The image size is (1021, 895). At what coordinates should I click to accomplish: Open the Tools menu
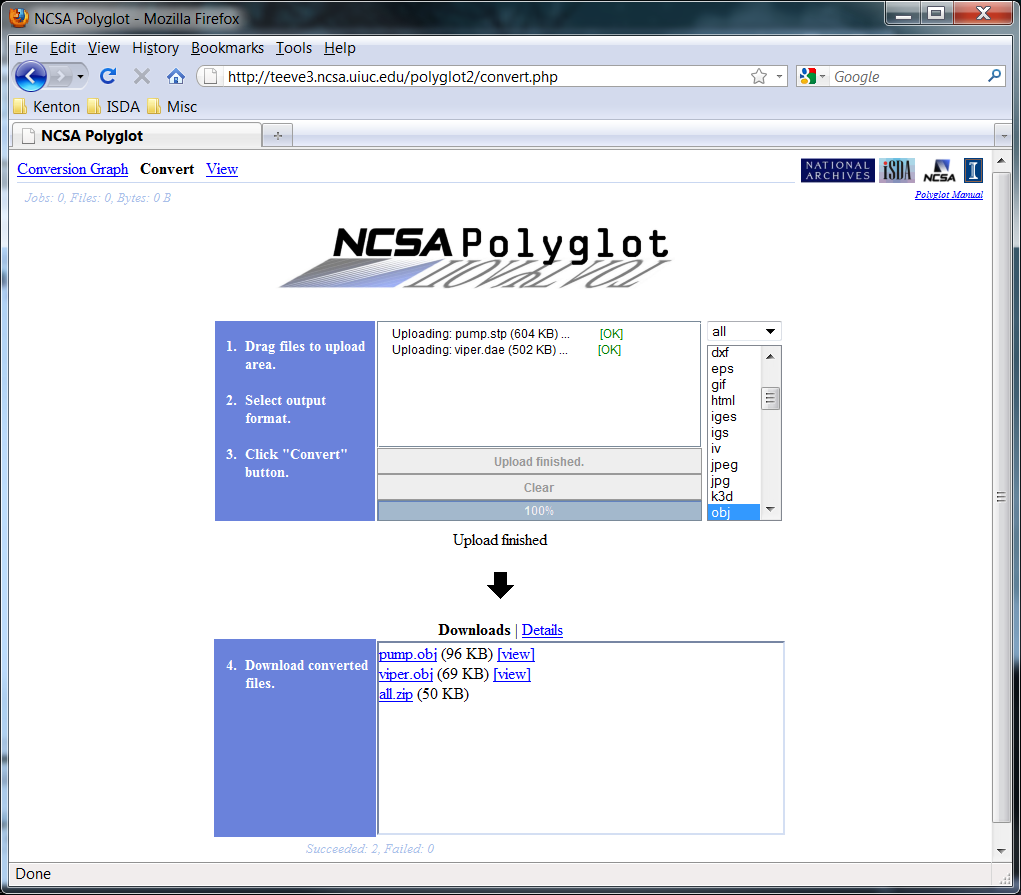click(294, 48)
